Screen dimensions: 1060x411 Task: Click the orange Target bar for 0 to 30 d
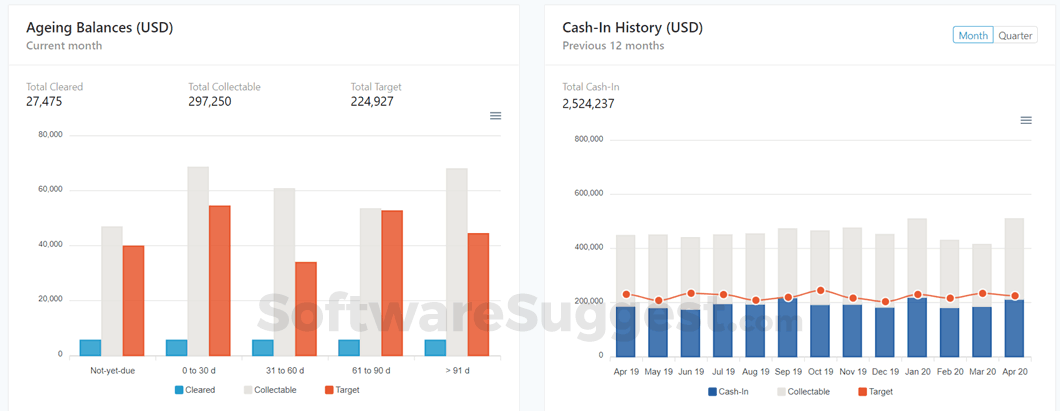coord(219,280)
